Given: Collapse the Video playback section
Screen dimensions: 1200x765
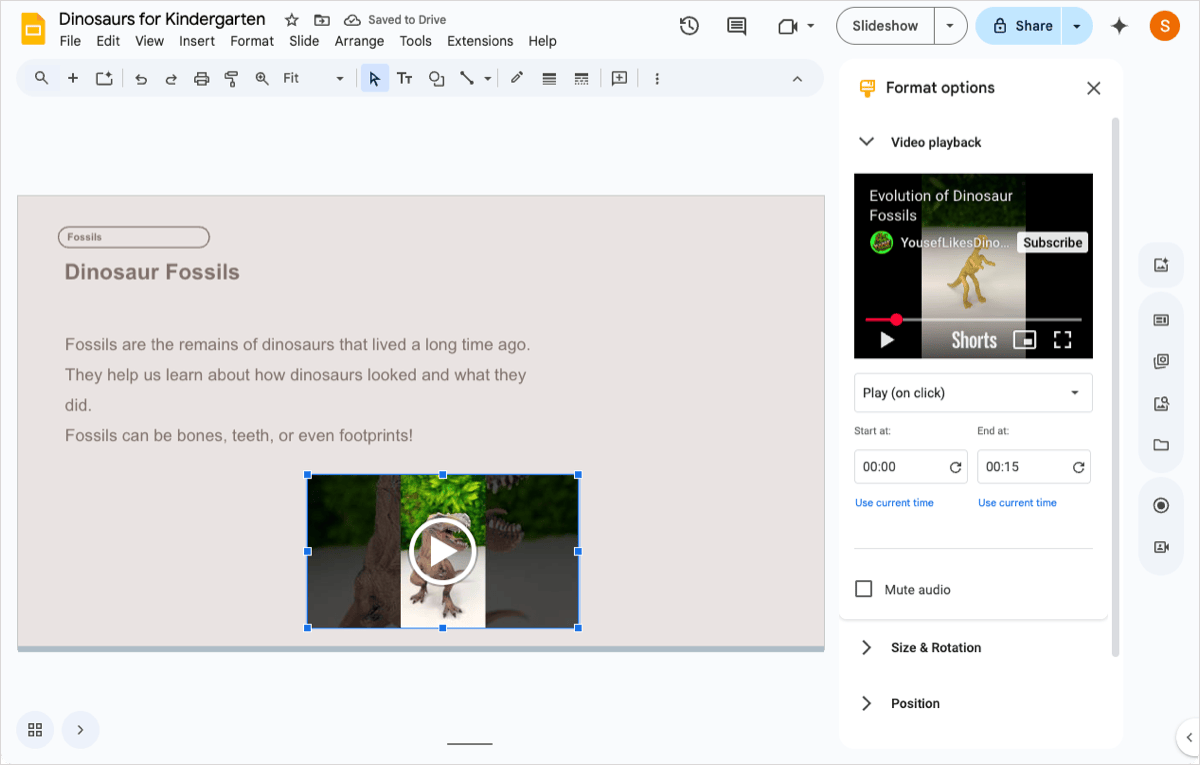Looking at the screenshot, I should tap(867, 142).
